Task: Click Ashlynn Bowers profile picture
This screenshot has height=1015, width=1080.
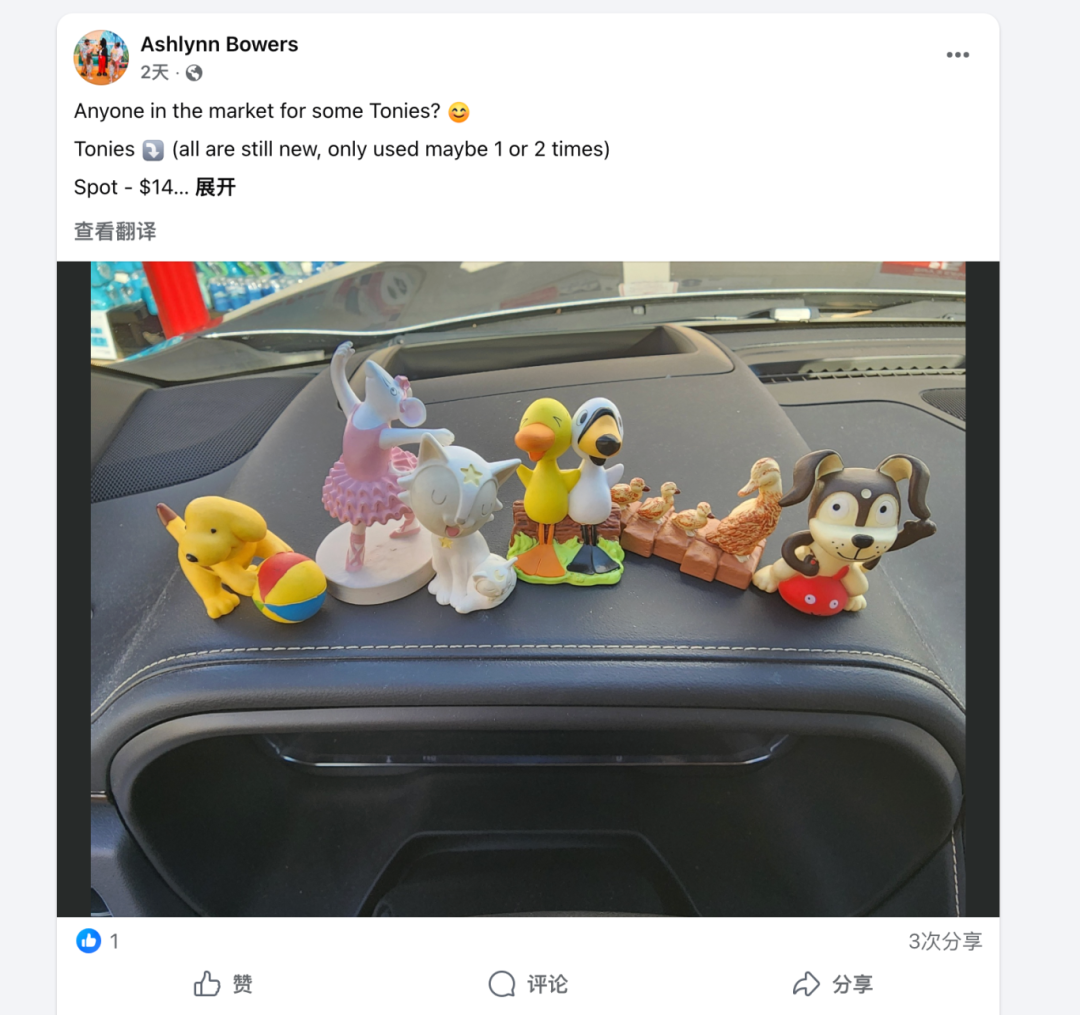Action: coord(101,57)
